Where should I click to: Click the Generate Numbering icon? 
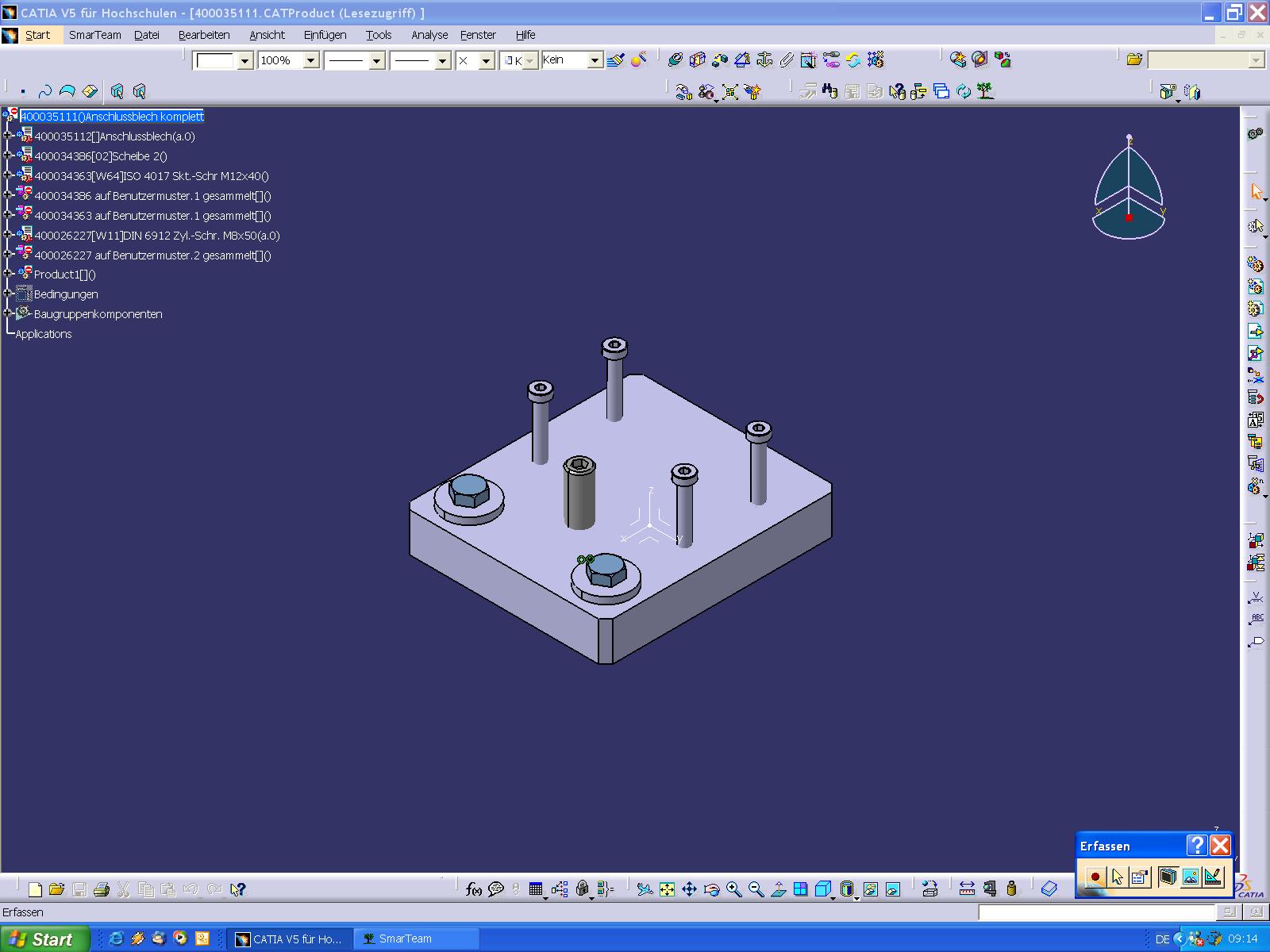pos(1256,419)
